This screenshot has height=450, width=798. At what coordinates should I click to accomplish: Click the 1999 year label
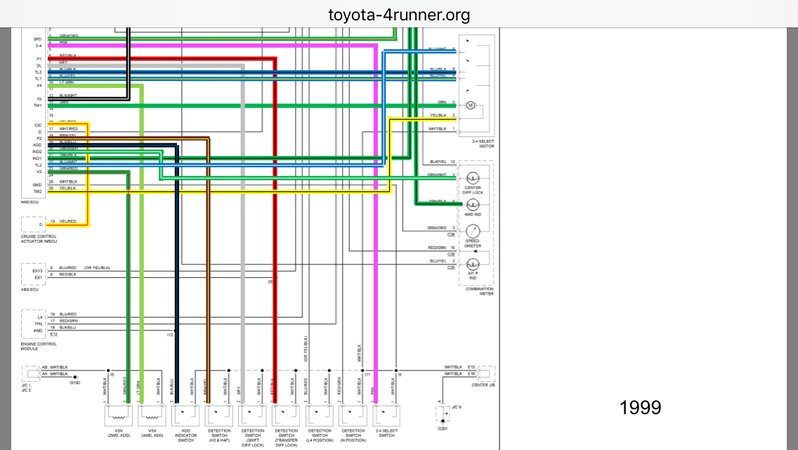pos(640,407)
